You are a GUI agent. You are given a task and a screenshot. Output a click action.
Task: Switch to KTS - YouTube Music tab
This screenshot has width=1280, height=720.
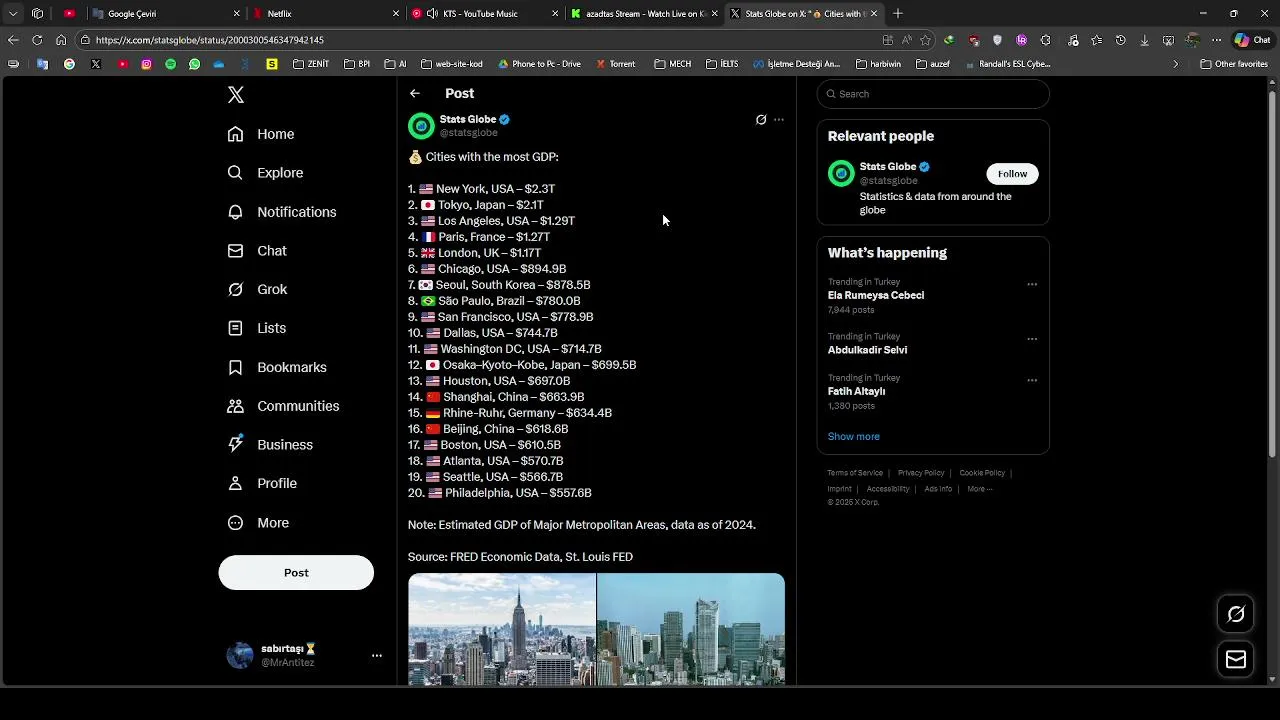pos(485,14)
